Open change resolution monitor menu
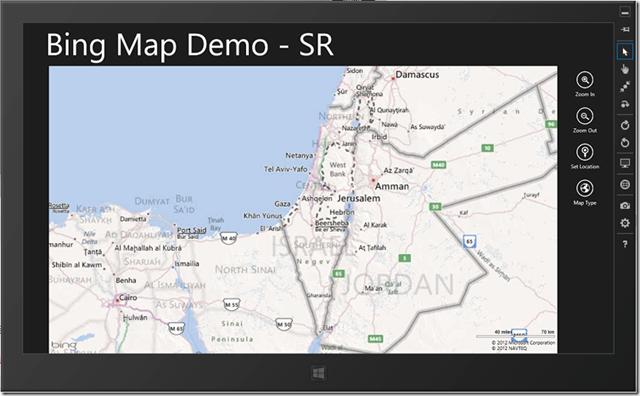The height and width of the screenshot is (396, 640). point(625,164)
